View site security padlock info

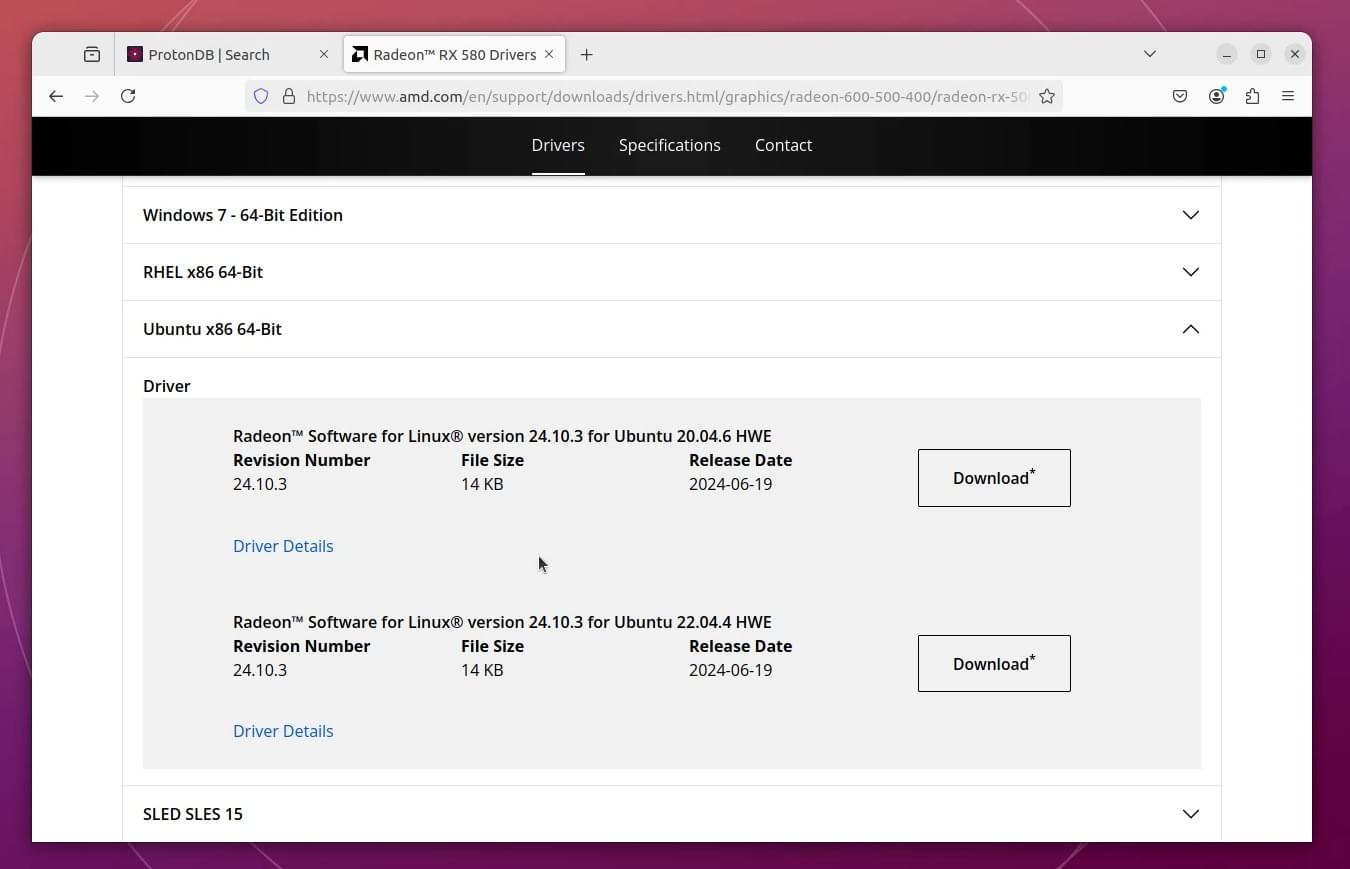[288, 96]
